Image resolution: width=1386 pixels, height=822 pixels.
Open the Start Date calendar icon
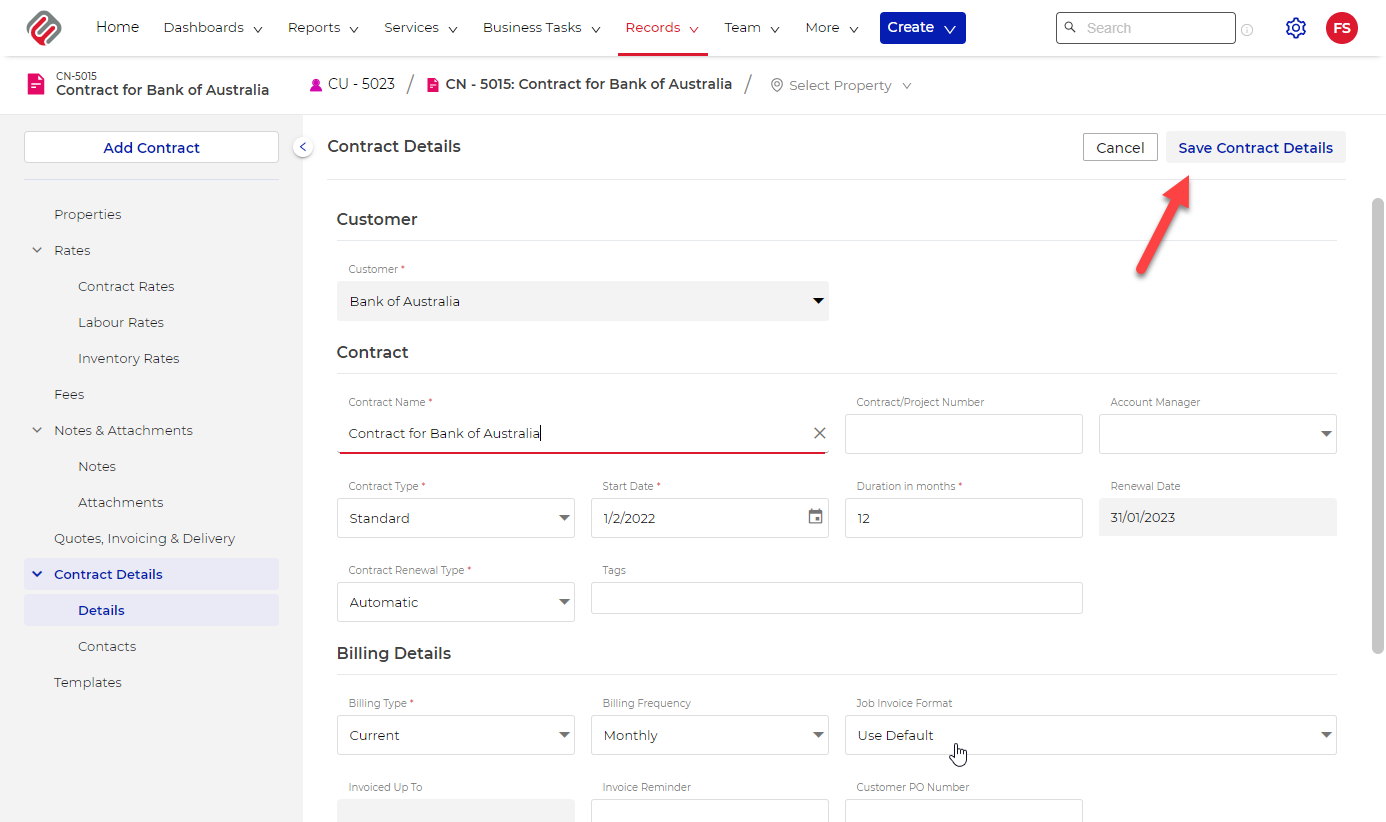(x=816, y=517)
